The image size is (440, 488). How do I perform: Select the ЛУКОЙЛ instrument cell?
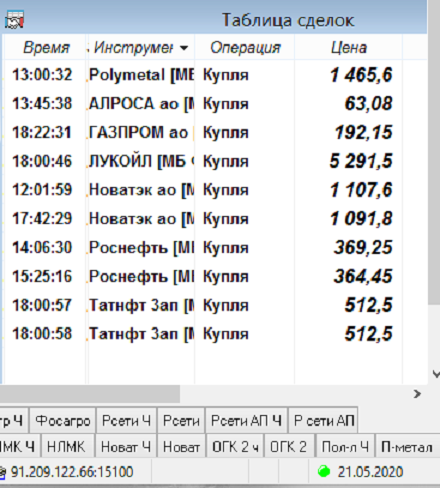pyautogui.click(x=141, y=161)
